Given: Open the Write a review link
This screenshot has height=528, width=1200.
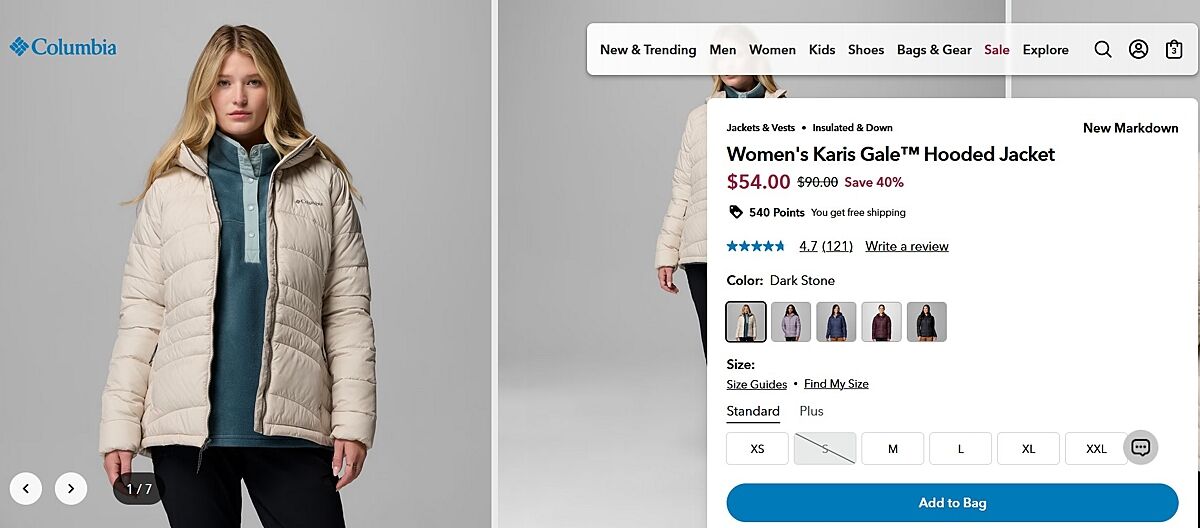Looking at the screenshot, I should click(x=907, y=246).
